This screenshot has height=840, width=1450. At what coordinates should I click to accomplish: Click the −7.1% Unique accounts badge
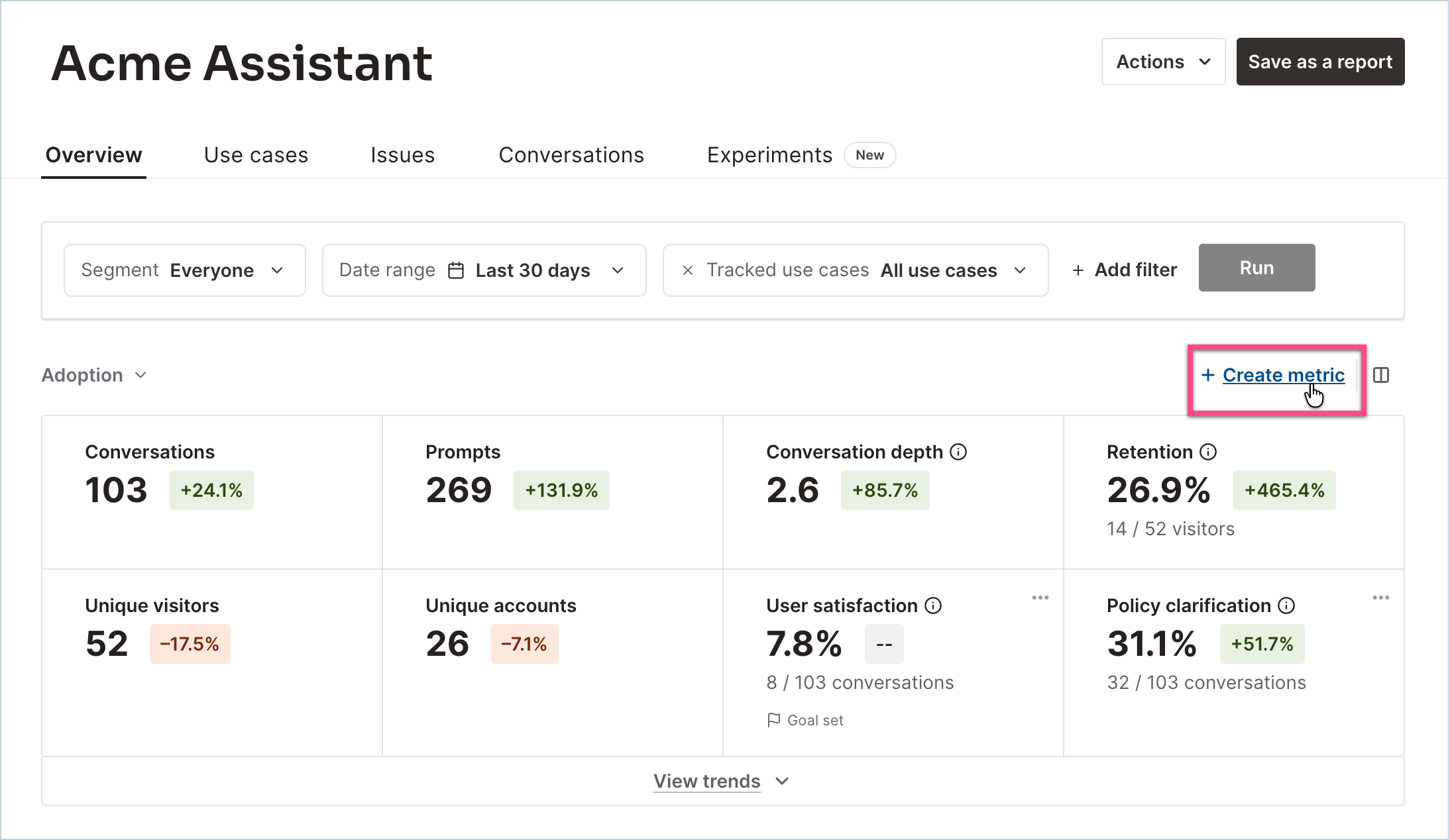[x=524, y=644]
